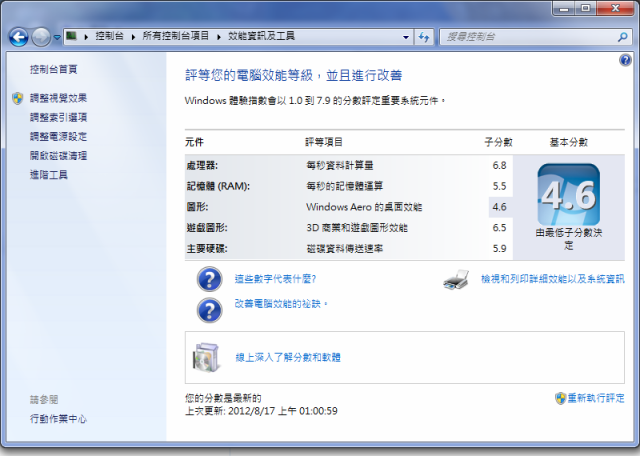Open 進階工具 sidebar link
This screenshot has height=456, width=640.
49,175
